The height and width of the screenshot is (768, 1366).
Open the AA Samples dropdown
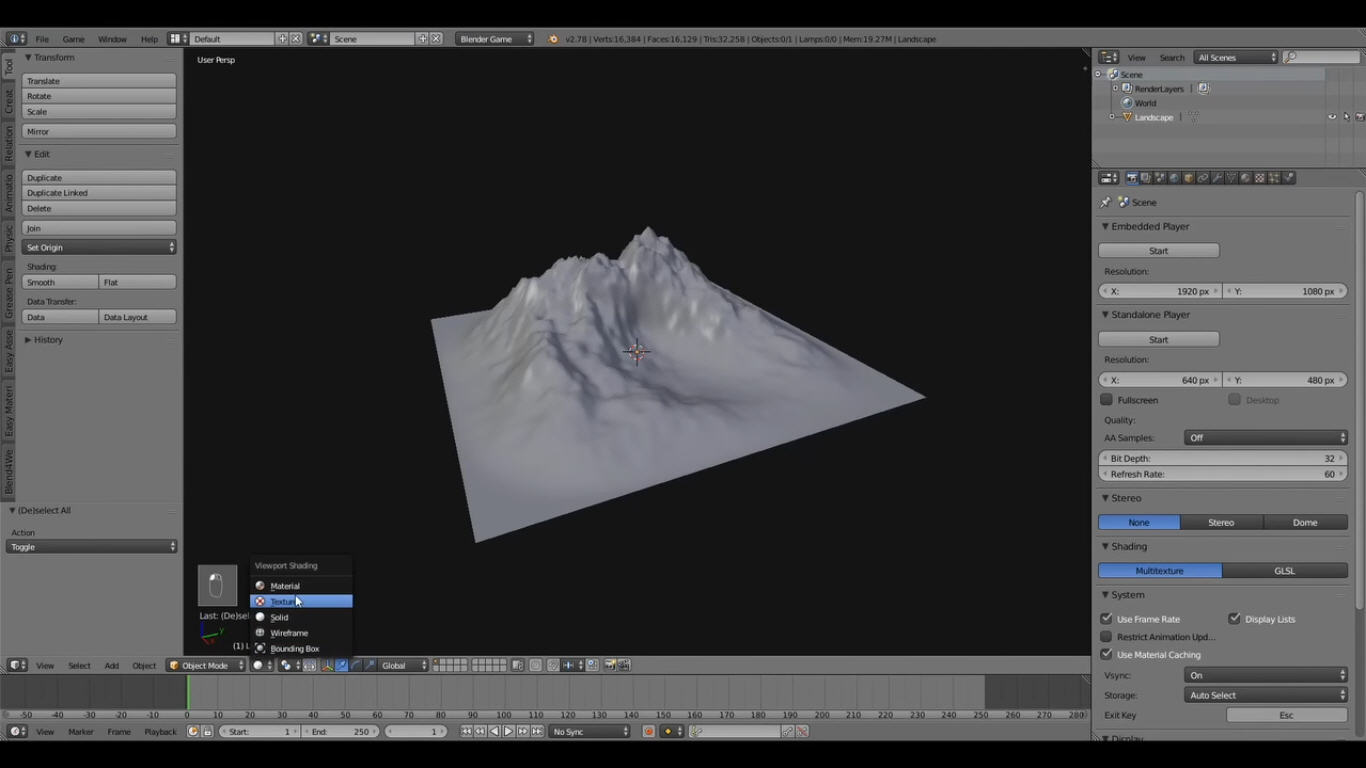[1265, 438]
